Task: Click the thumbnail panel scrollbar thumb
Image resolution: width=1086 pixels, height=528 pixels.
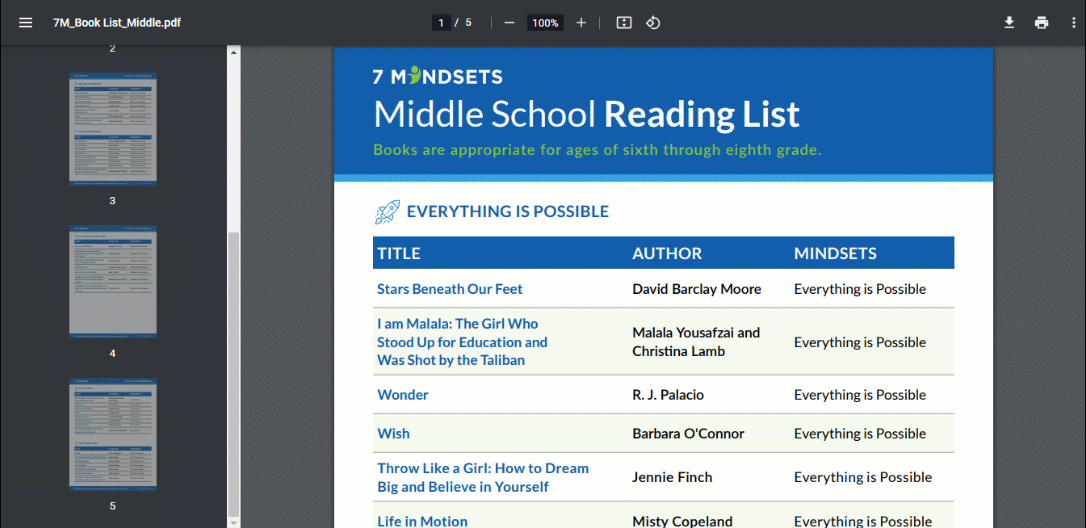Action: click(x=233, y=373)
